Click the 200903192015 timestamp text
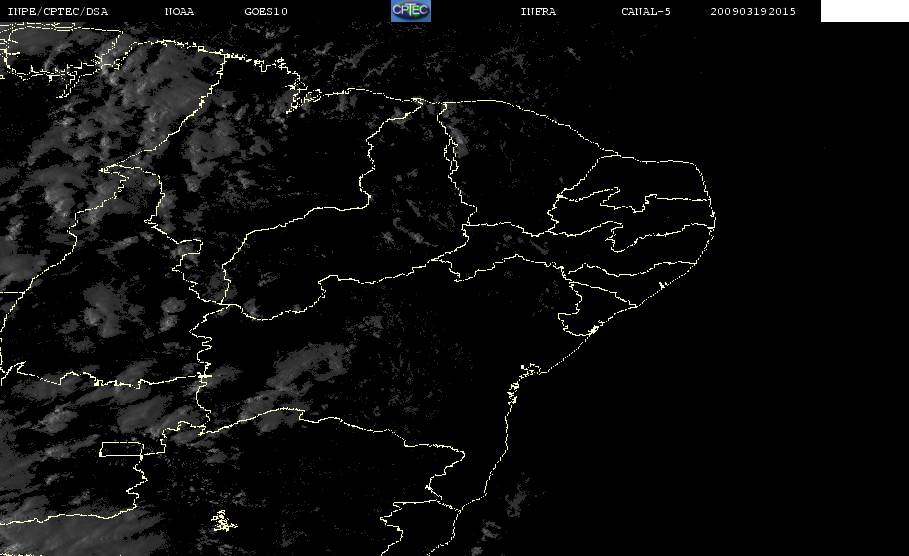The width and height of the screenshot is (909, 556). [x=753, y=12]
